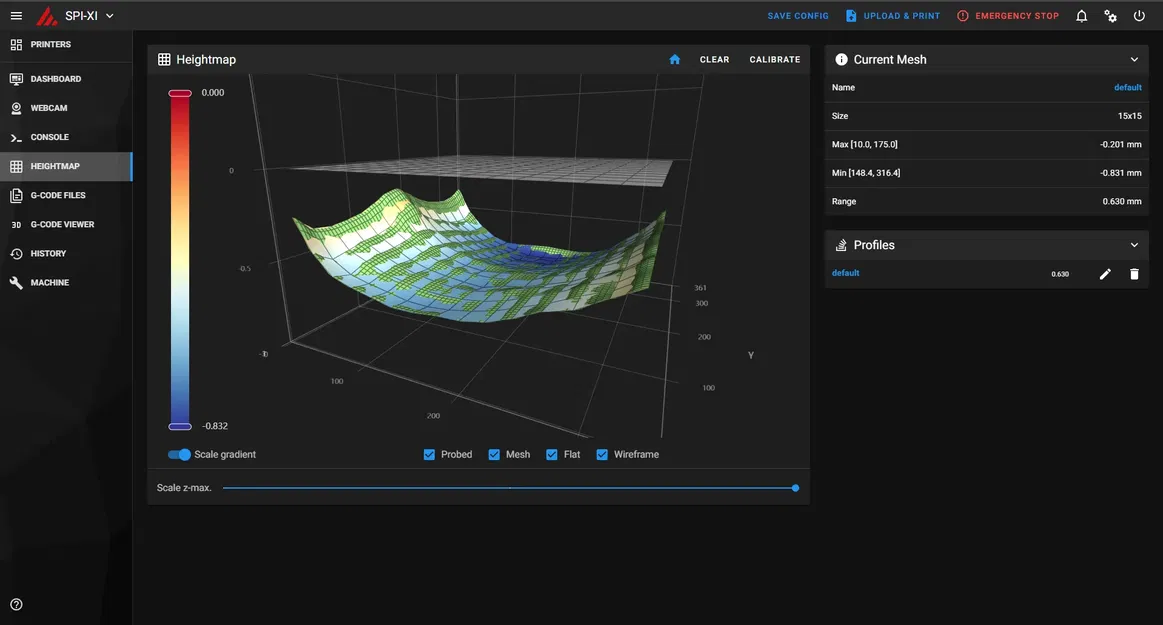The width and height of the screenshot is (1163, 625).
Task: Uncheck the Probed display option
Action: click(428, 453)
